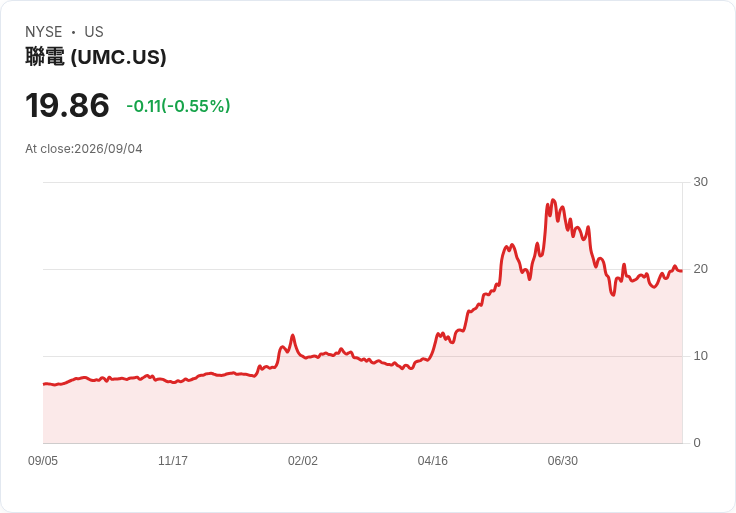
Task: Click the 04/16 date axis label
Action: 433,461
